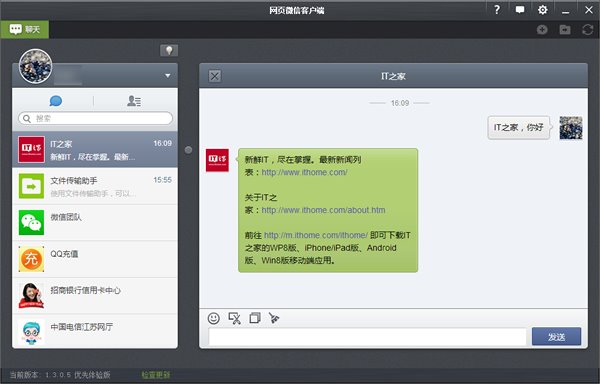Collapse the sidebar using the round divider handle
The height and width of the screenshot is (384, 600).
click(x=188, y=150)
